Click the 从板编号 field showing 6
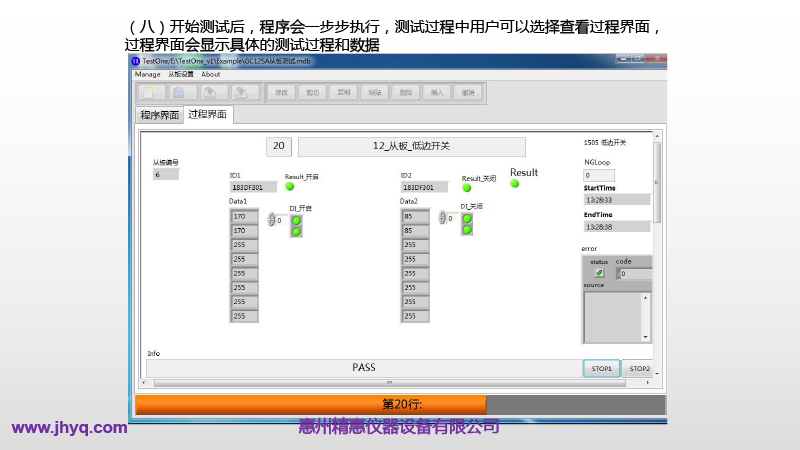The height and width of the screenshot is (450, 800). 166,174
